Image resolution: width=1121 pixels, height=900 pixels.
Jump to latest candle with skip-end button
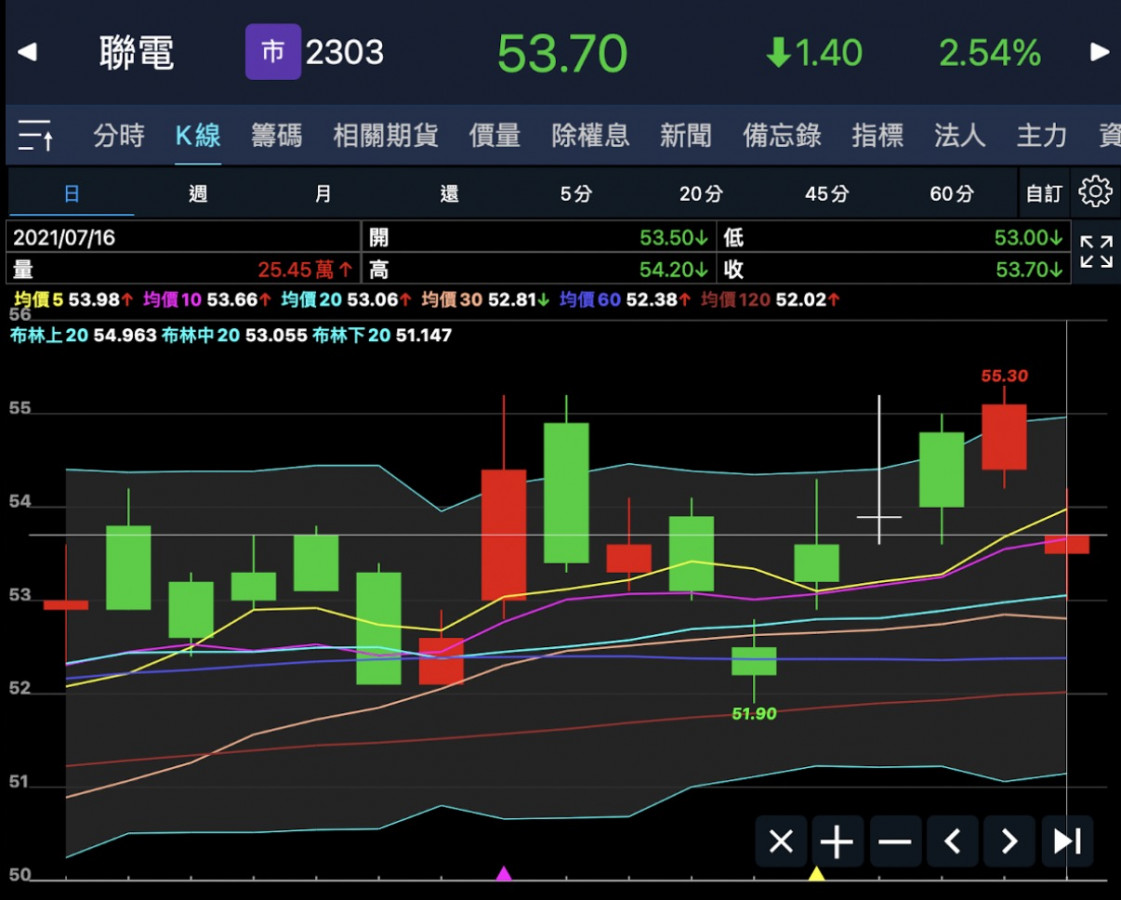1067,842
